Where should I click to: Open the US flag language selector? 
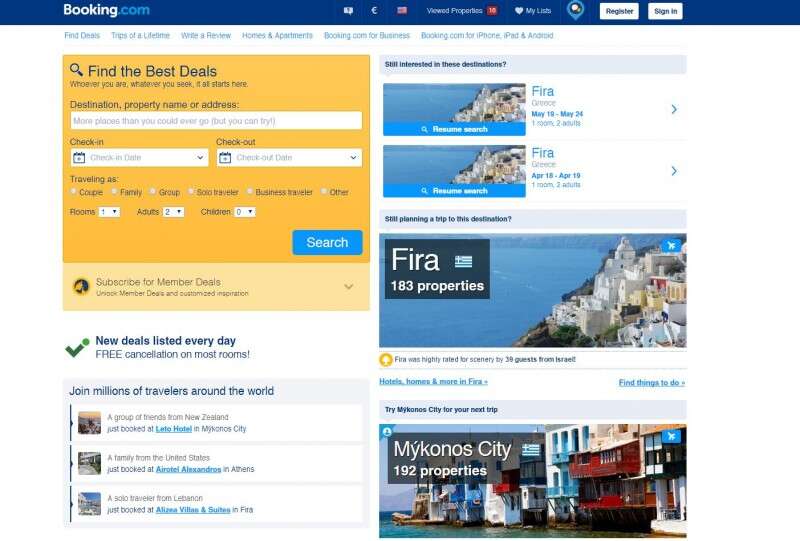[x=402, y=11]
